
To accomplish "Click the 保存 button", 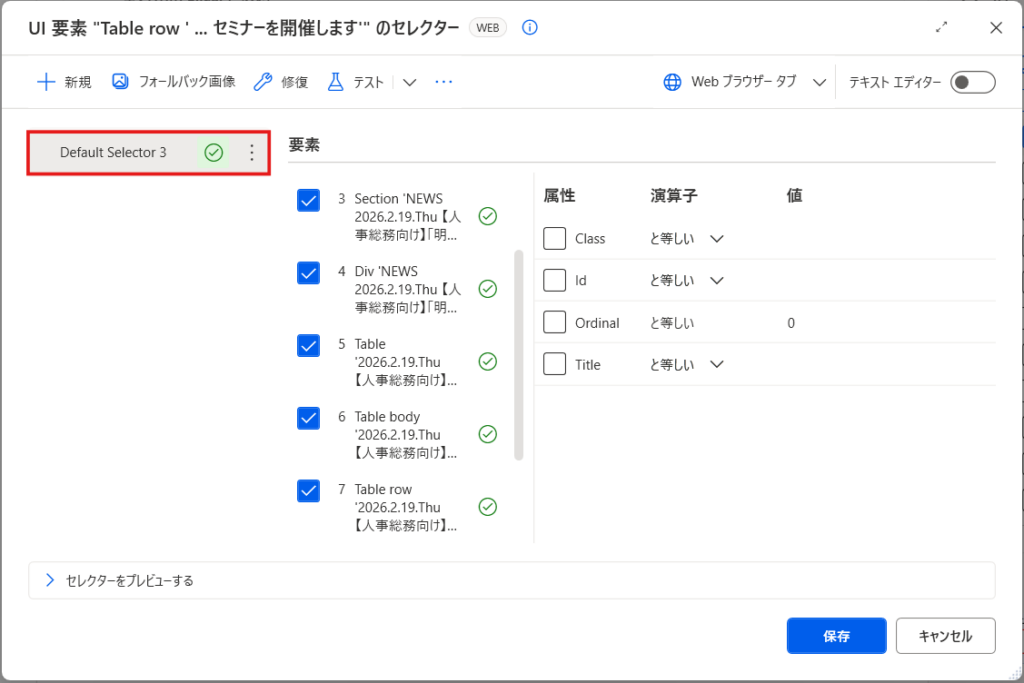I will click(x=836, y=636).
